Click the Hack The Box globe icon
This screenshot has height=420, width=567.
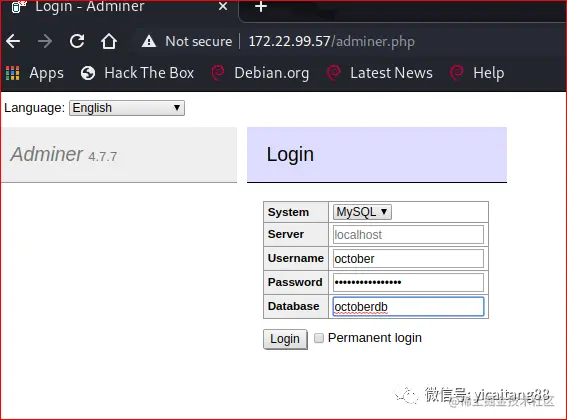[x=88, y=73]
